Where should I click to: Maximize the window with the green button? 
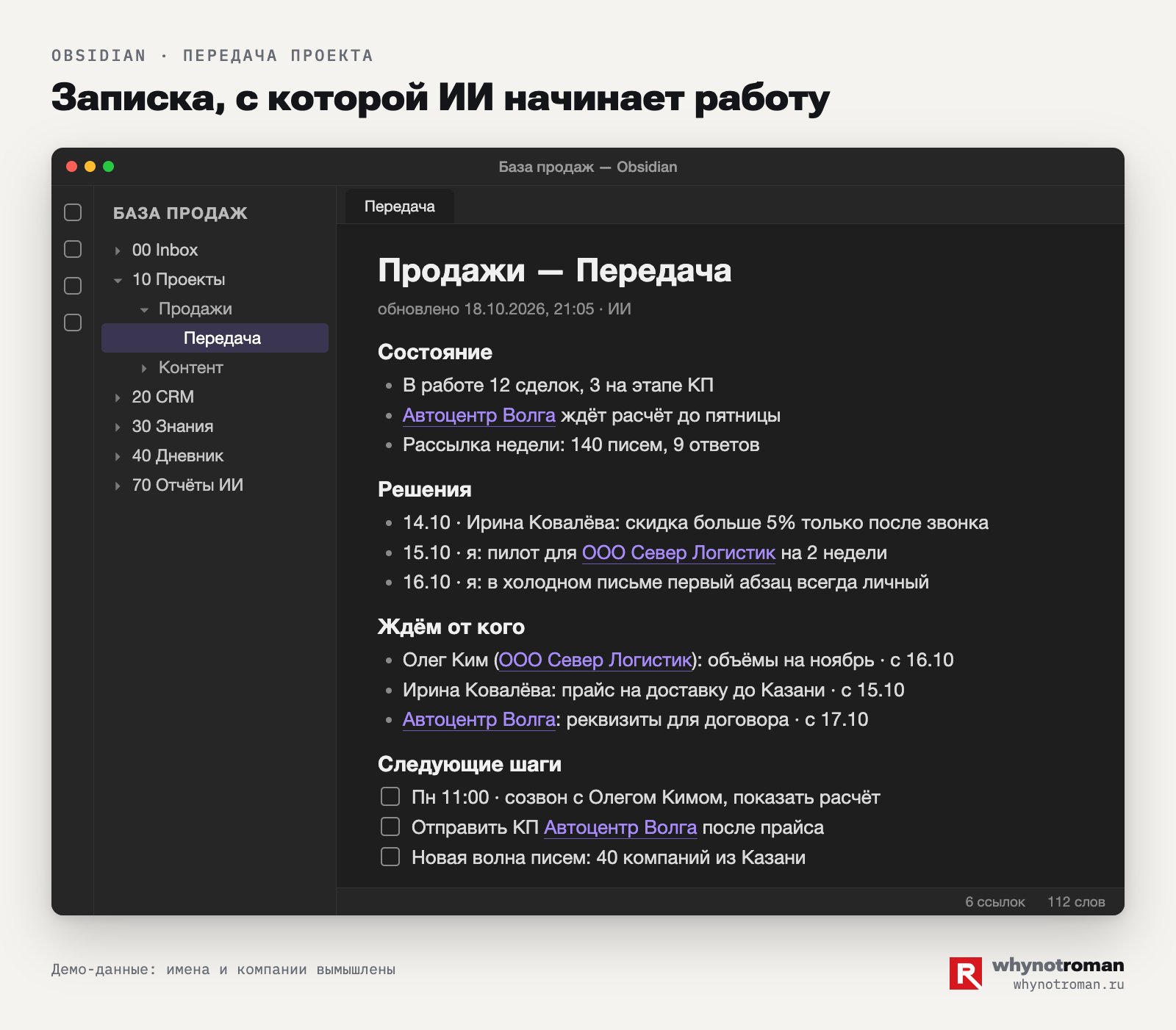(x=108, y=167)
